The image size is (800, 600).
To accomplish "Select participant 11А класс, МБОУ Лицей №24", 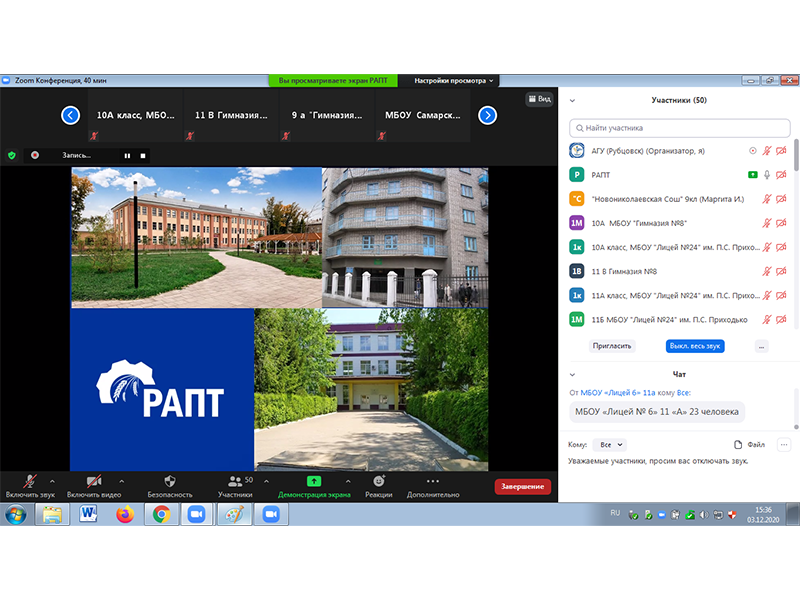I will [680, 295].
